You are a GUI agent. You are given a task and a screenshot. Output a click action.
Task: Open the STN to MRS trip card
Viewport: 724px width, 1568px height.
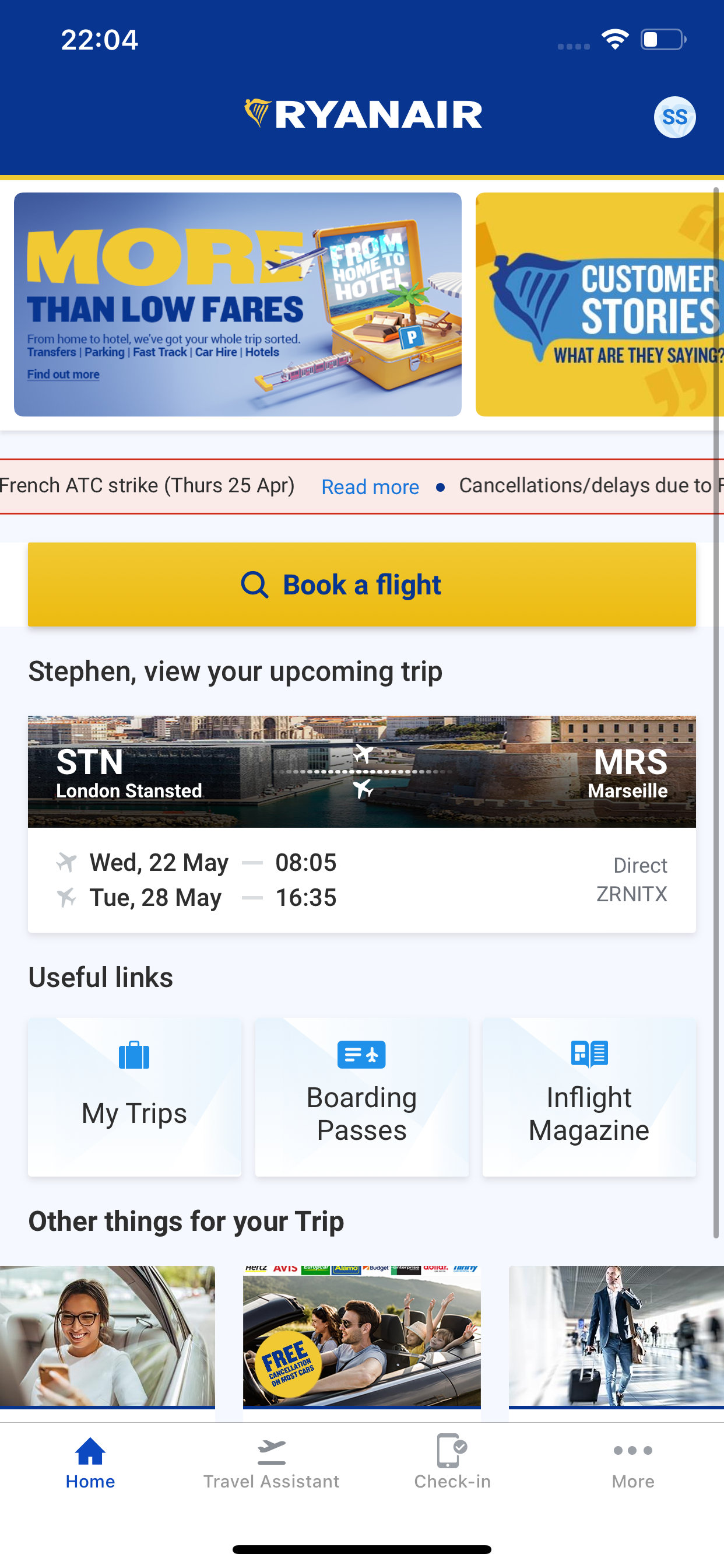click(x=362, y=824)
